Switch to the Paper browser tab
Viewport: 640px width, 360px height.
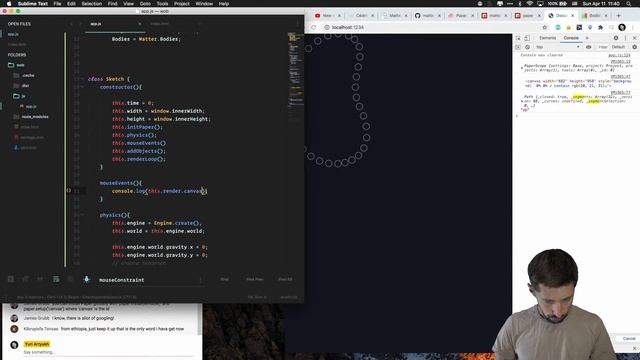pos(461,16)
